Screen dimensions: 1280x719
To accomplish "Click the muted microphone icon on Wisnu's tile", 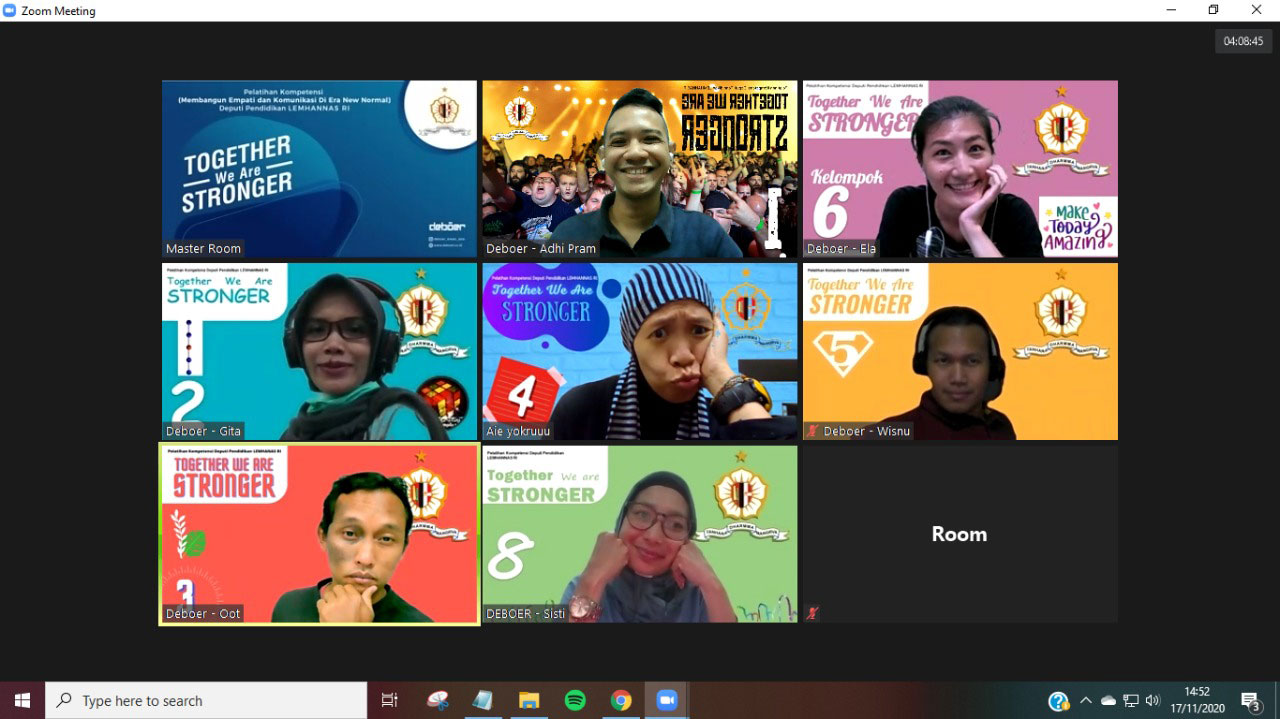I will pos(813,431).
